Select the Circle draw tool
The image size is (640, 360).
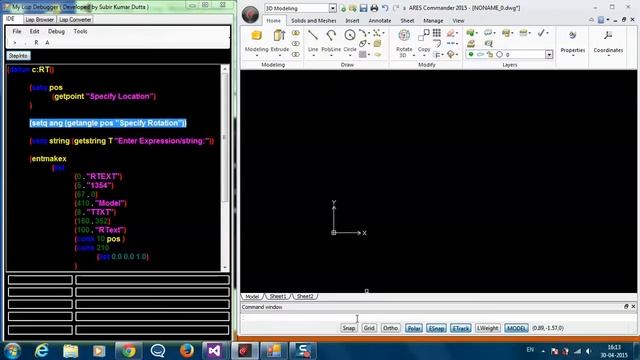[350, 36]
